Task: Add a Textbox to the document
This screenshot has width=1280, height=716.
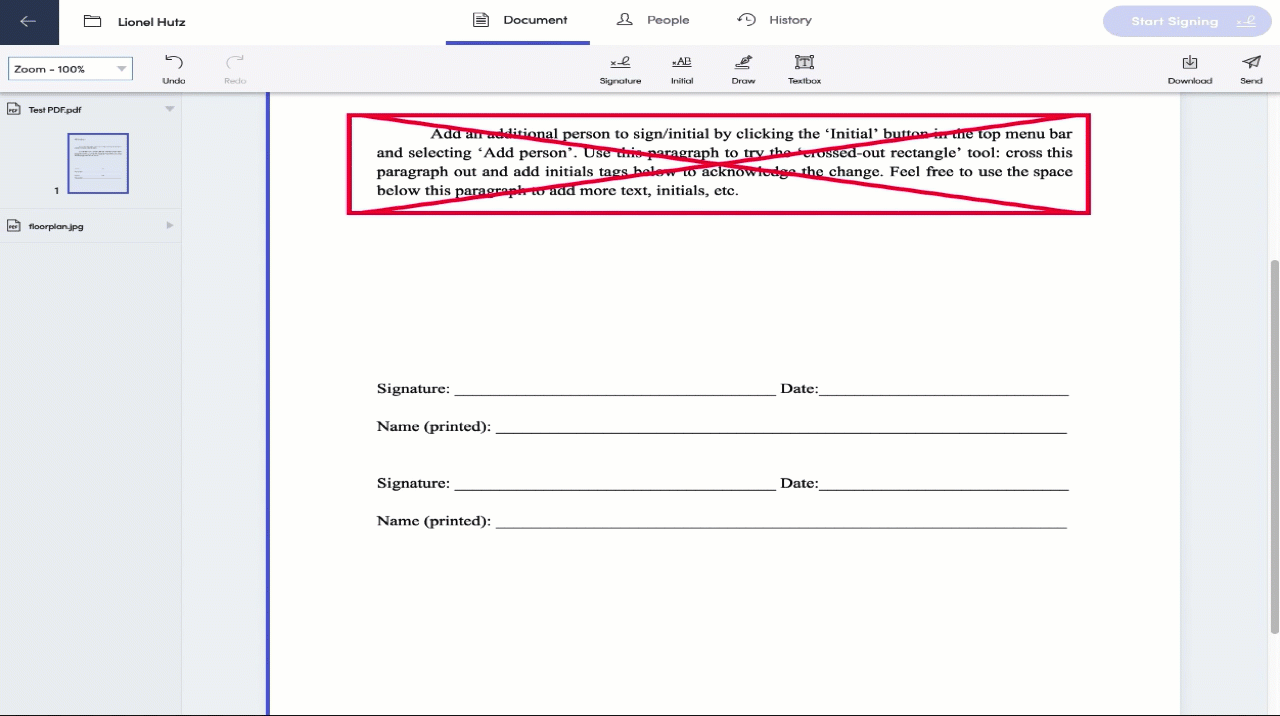Action: (804, 68)
